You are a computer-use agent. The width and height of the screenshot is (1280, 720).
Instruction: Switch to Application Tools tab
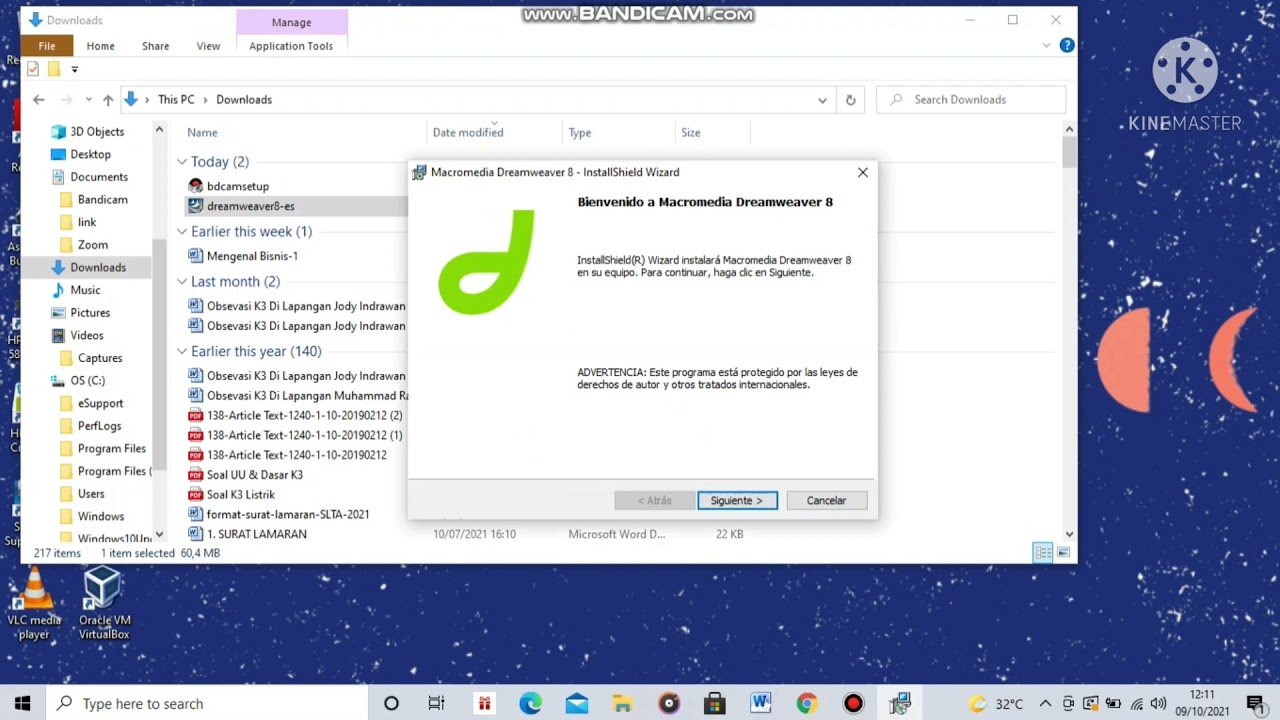(291, 46)
